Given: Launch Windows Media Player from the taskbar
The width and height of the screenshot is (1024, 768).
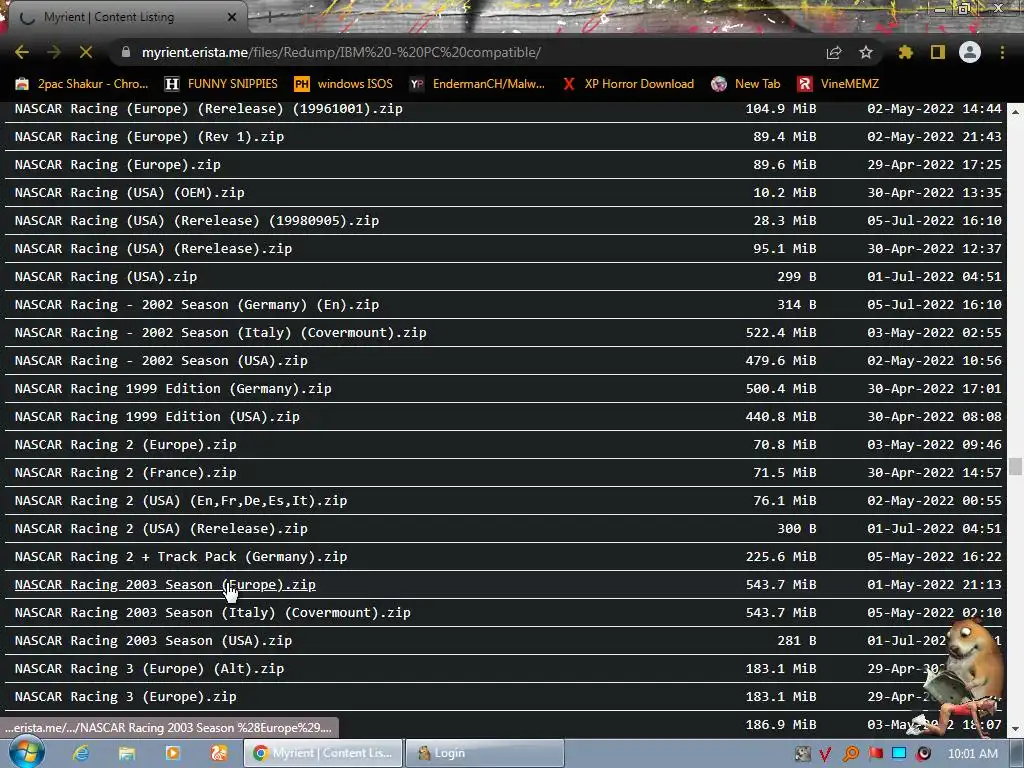Looking at the screenshot, I should click(173, 753).
